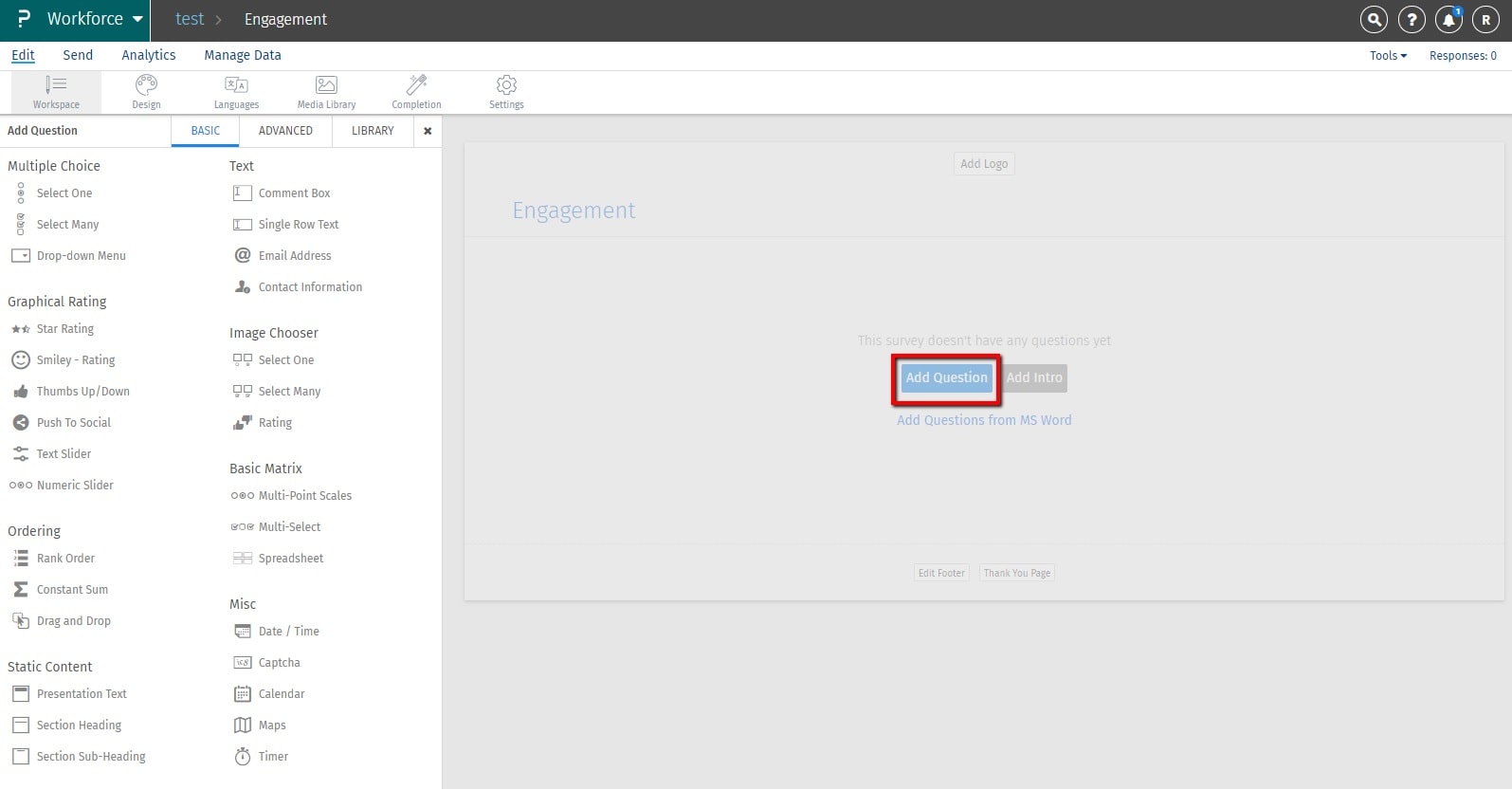Open the Workspace toolbar icon
This screenshot has height=790, width=1512.
click(x=56, y=92)
